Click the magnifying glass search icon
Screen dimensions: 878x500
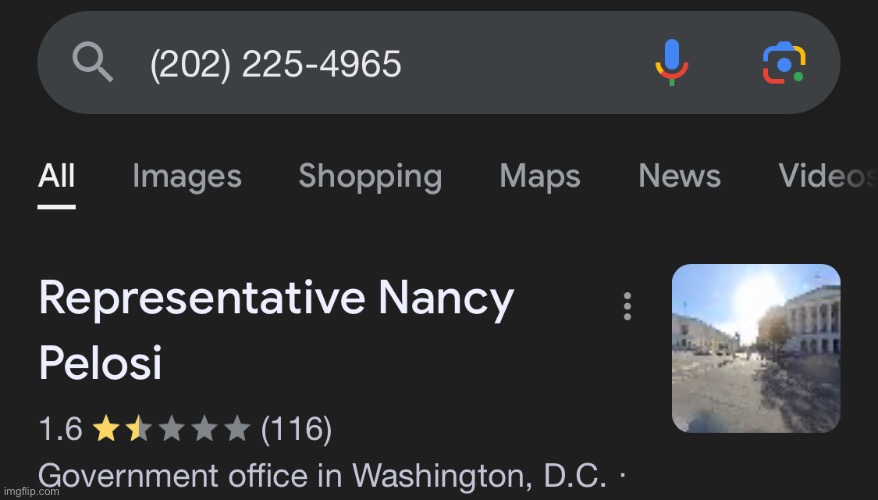93,64
